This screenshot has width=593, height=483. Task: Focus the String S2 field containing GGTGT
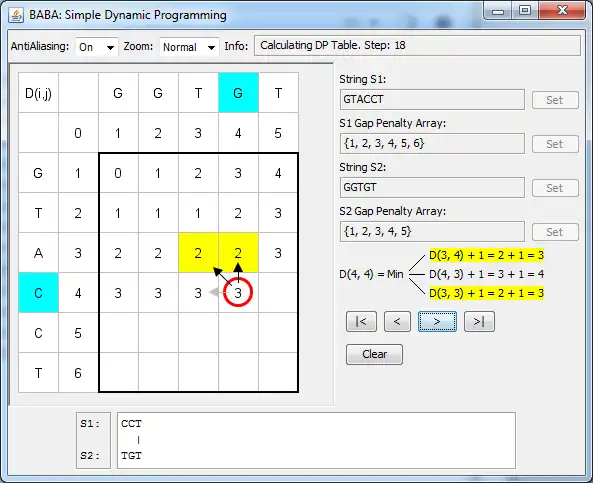[x=432, y=187]
